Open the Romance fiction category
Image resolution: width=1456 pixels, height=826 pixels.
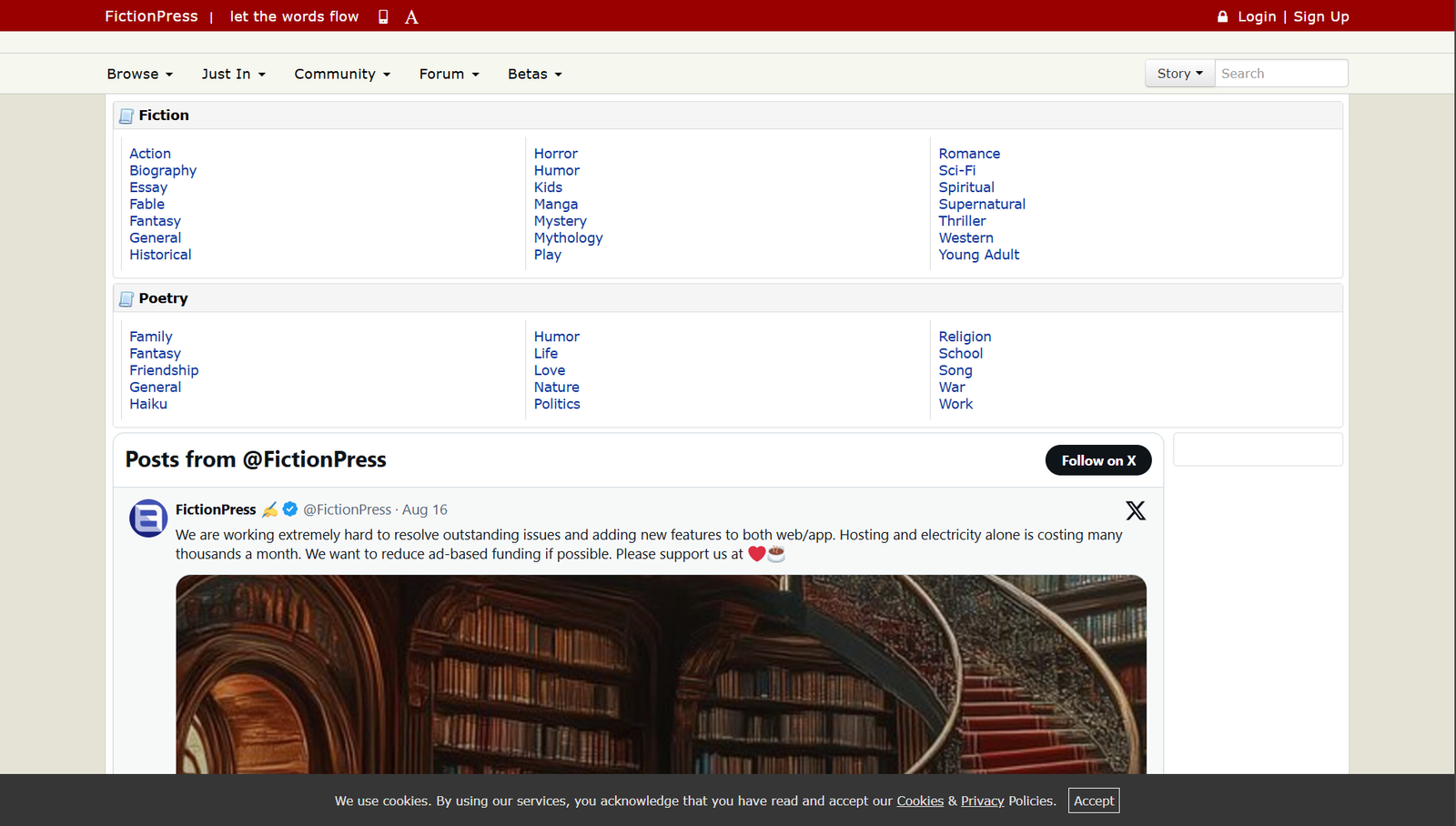(969, 154)
